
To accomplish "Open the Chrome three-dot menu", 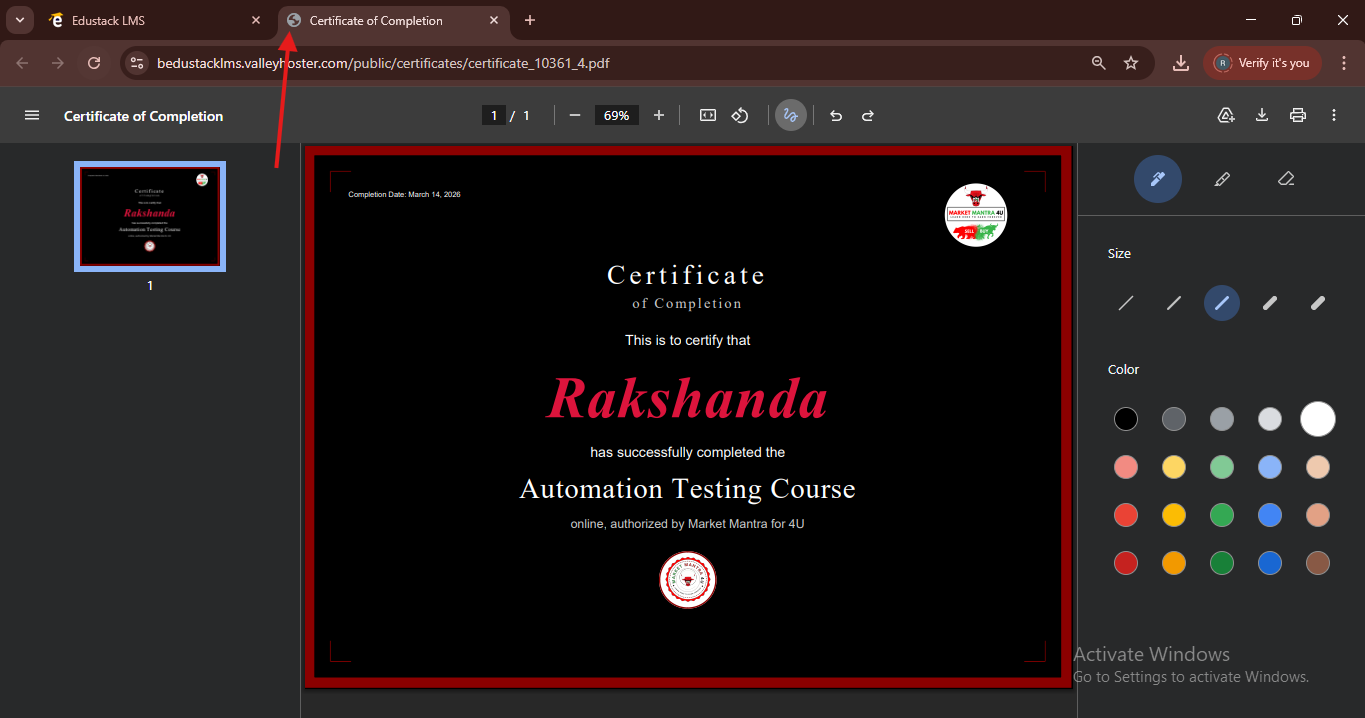I will pyautogui.click(x=1344, y=63).
